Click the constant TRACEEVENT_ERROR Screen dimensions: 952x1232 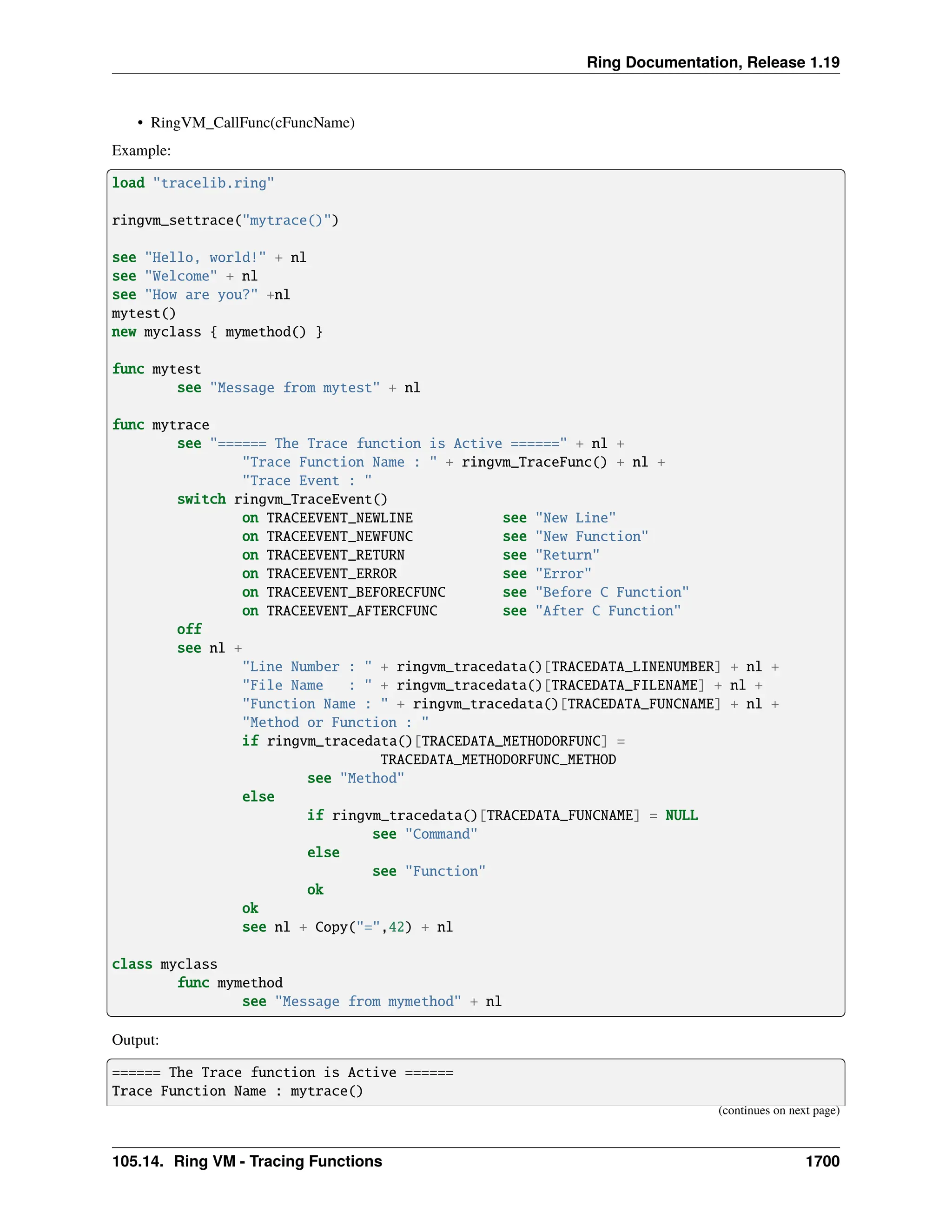331,574
